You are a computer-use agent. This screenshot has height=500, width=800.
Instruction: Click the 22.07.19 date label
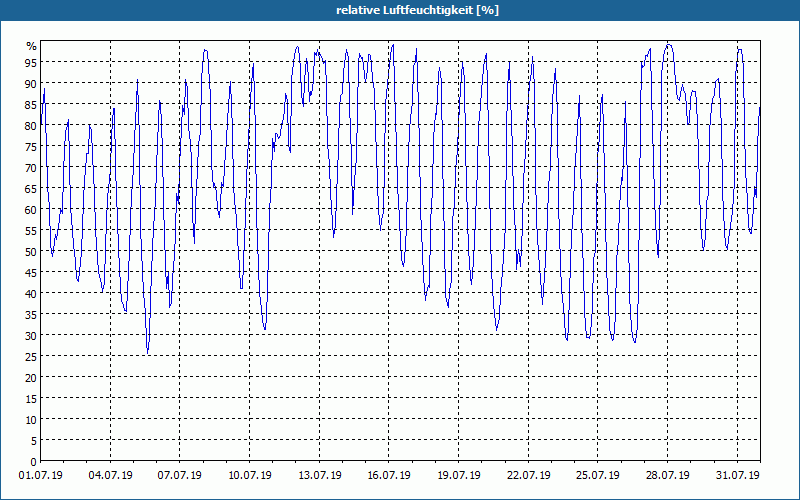(x=528, y=476)
